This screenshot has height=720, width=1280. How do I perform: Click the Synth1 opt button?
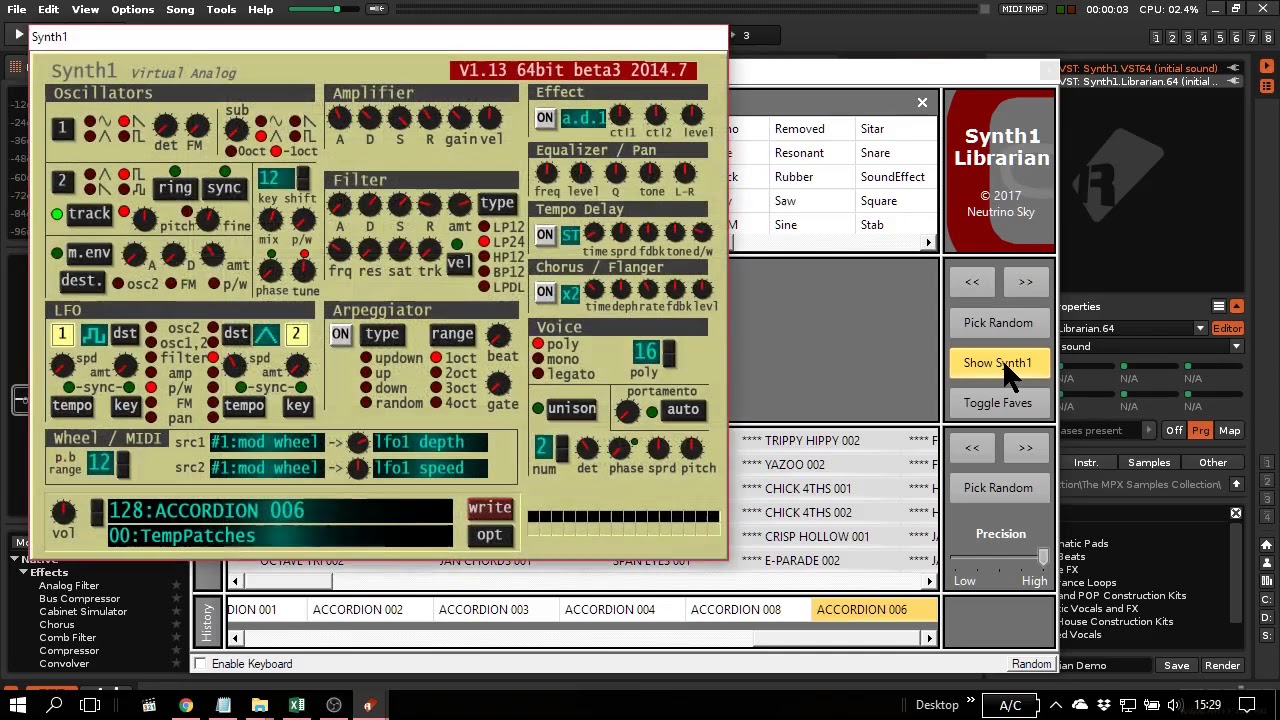pyautogui.click(x=490, y=535)
